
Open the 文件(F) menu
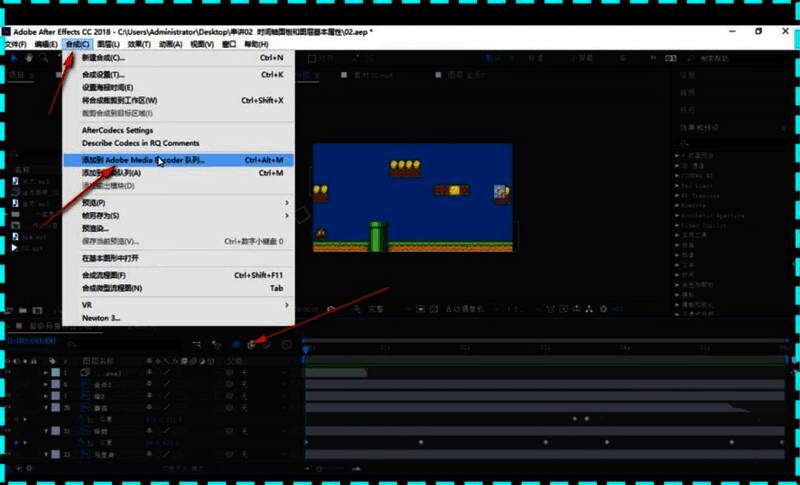(x=15, y=44)
